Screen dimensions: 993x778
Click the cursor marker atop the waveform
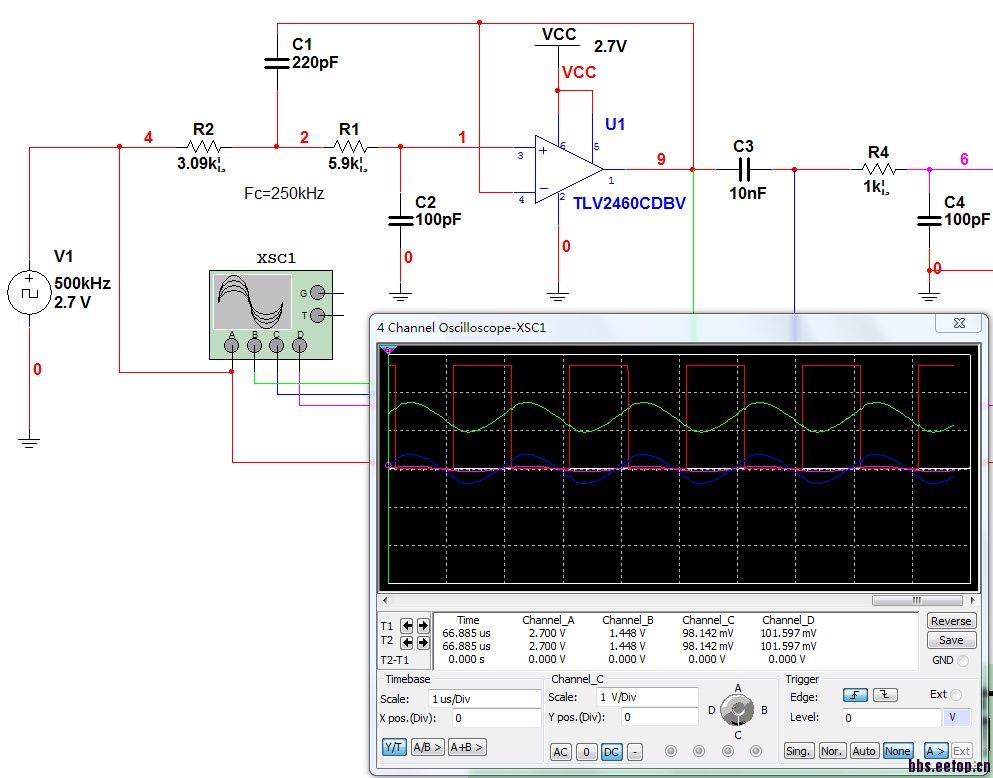pos(388,349)
